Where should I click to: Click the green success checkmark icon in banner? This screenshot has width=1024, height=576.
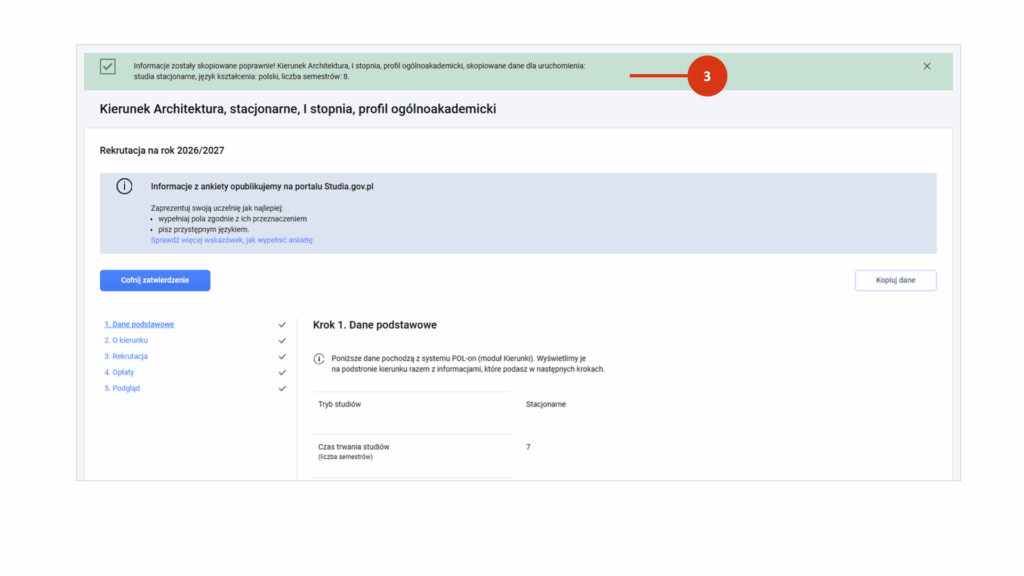(x=107, y=66)
